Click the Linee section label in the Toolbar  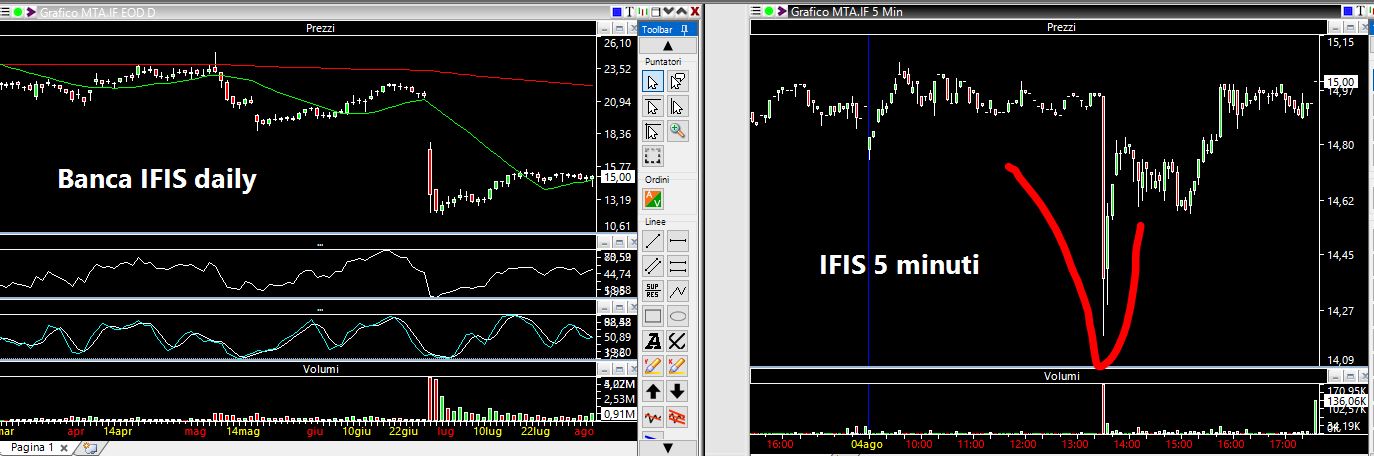click(655, 221)
